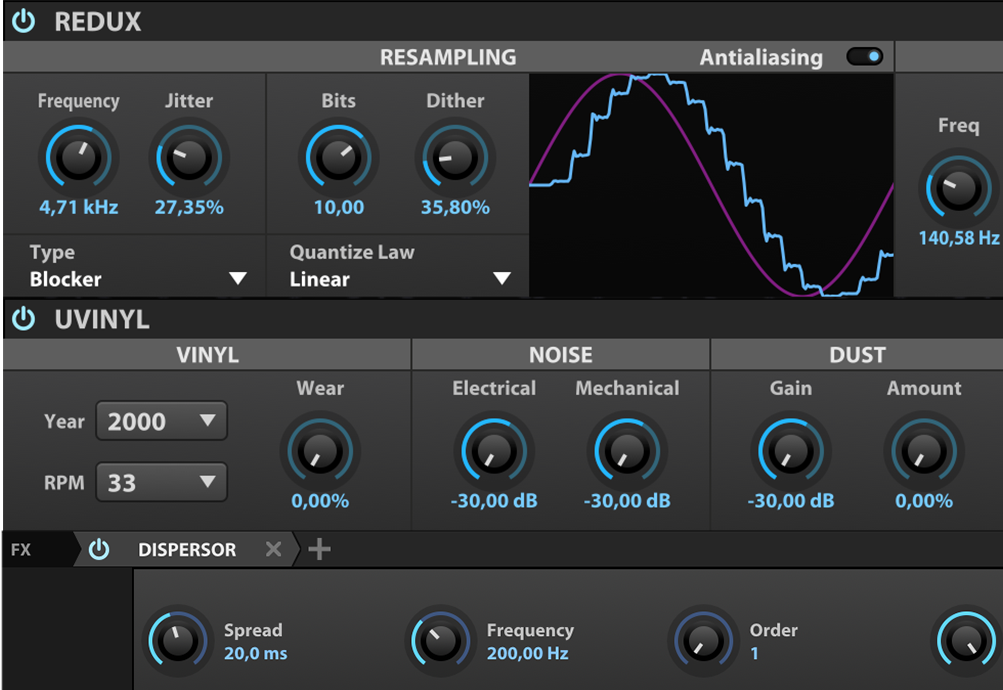Select the DISPERSOR tab
Viewport: 1003px width, 690px height.
[x=187, y=549]
